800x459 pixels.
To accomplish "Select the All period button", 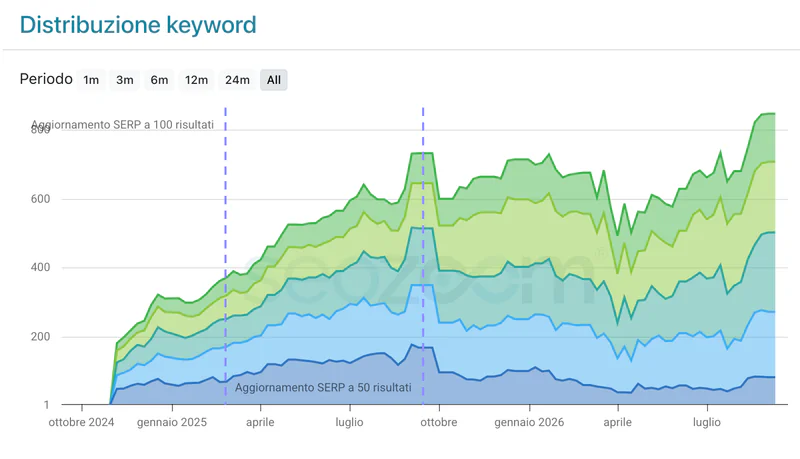I will 273,80.
